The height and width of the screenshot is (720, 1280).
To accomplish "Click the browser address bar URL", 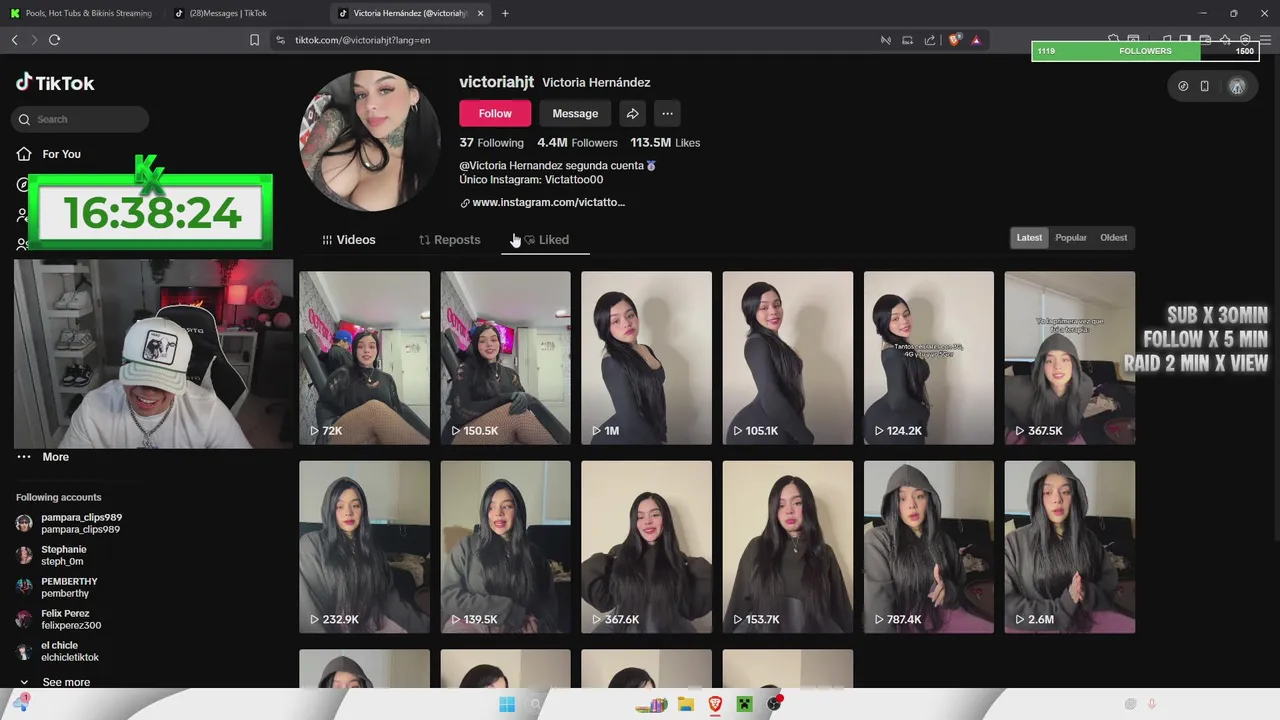I will [362, 40].
